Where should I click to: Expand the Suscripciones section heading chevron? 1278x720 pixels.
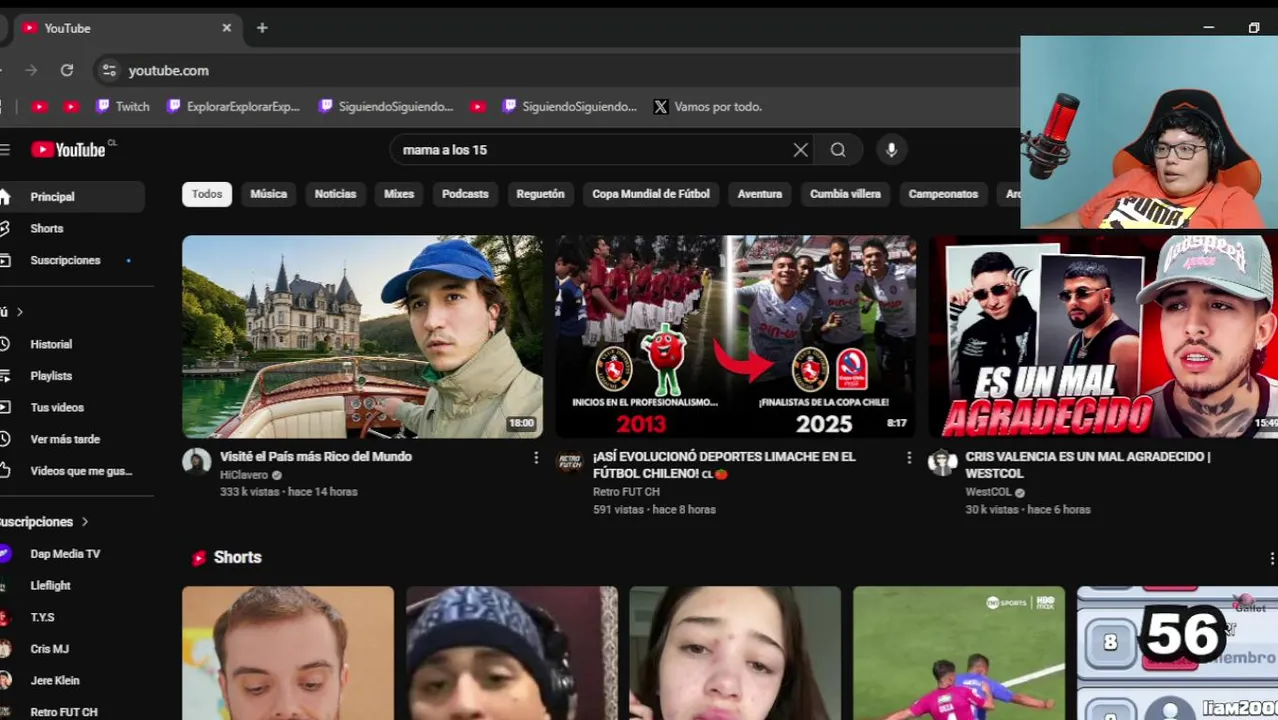(x=85, y=522)
